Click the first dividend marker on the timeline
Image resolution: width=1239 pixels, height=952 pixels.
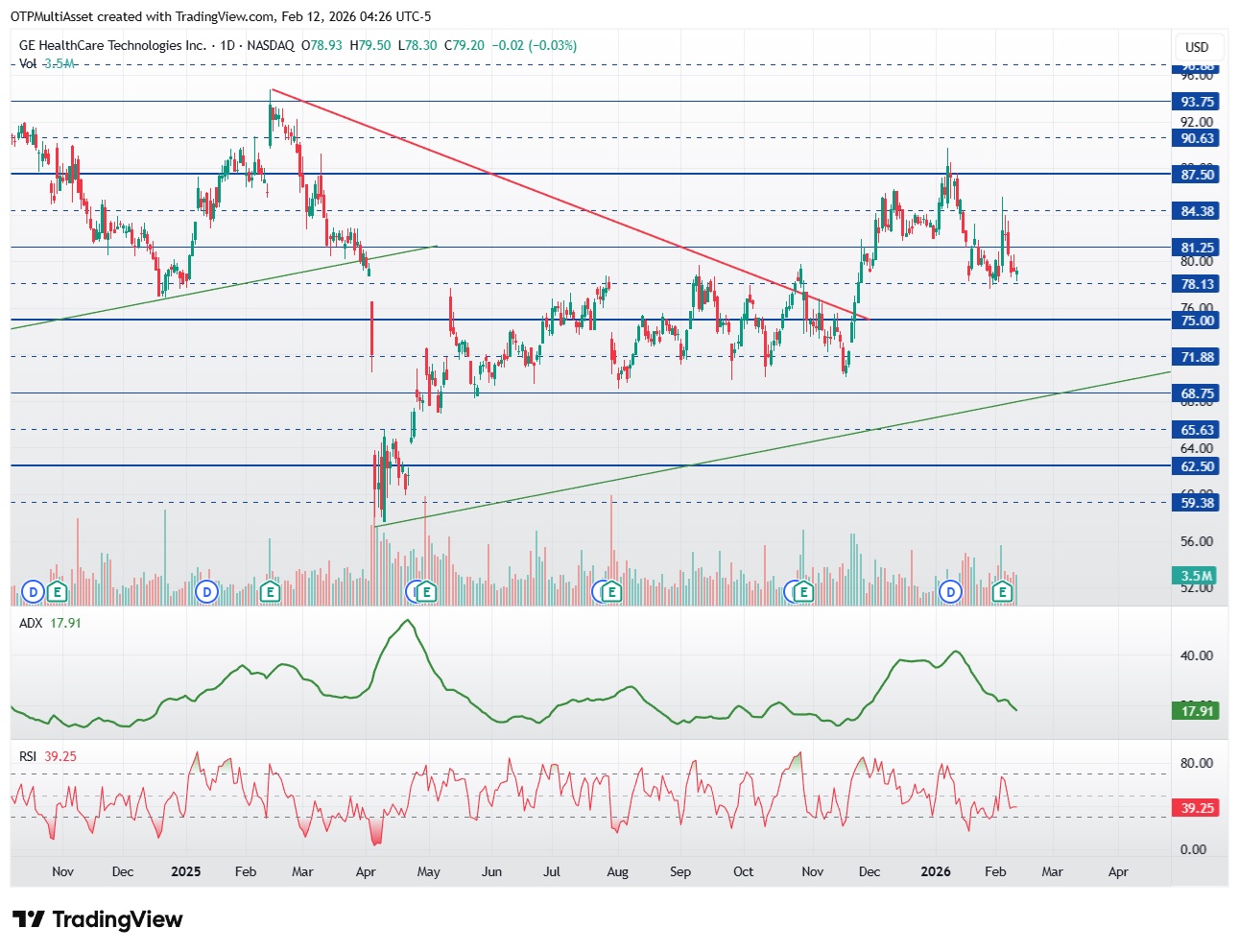tap(34, 592)
